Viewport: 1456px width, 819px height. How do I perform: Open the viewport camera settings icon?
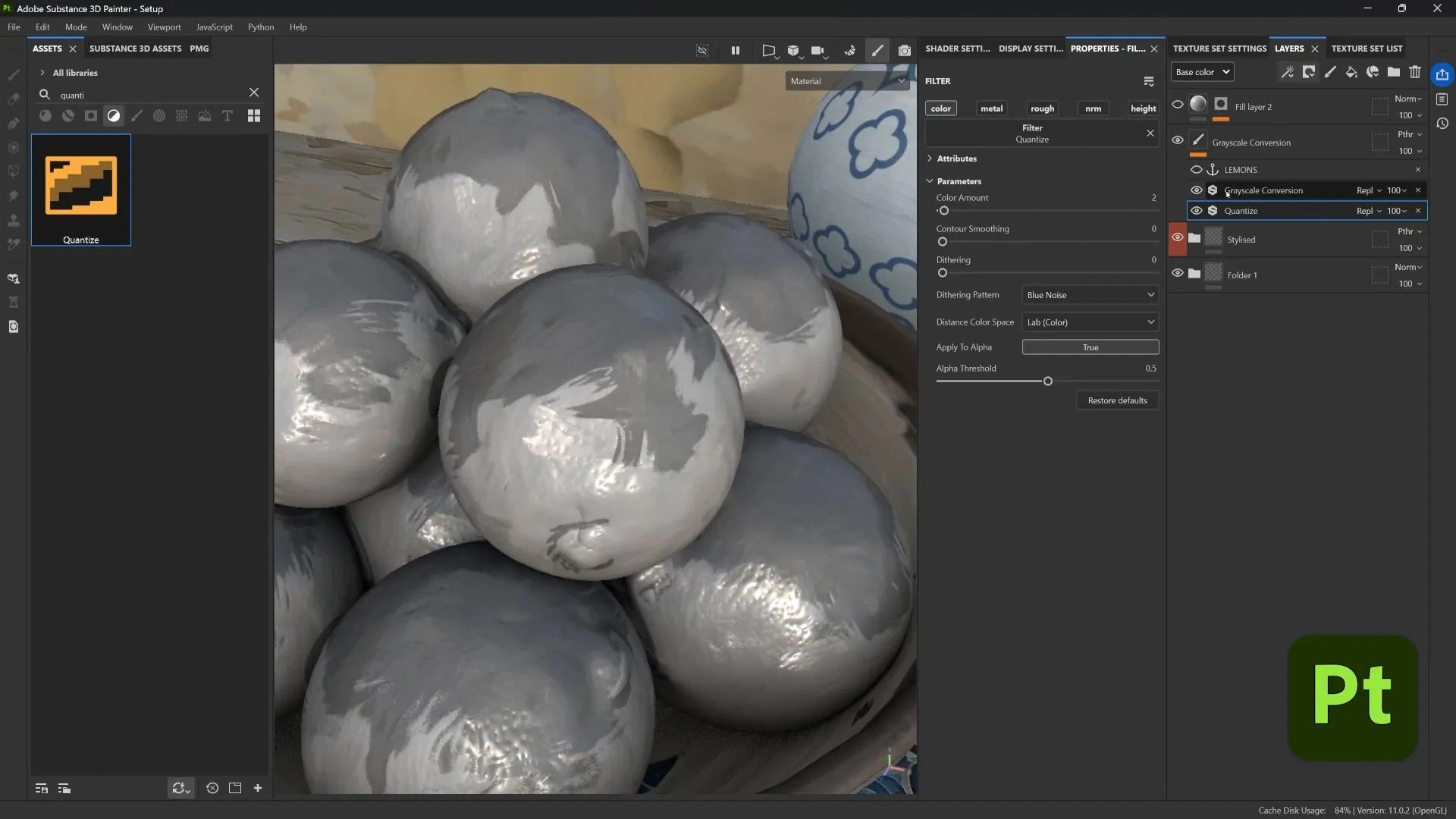click(x=818, y=51)
